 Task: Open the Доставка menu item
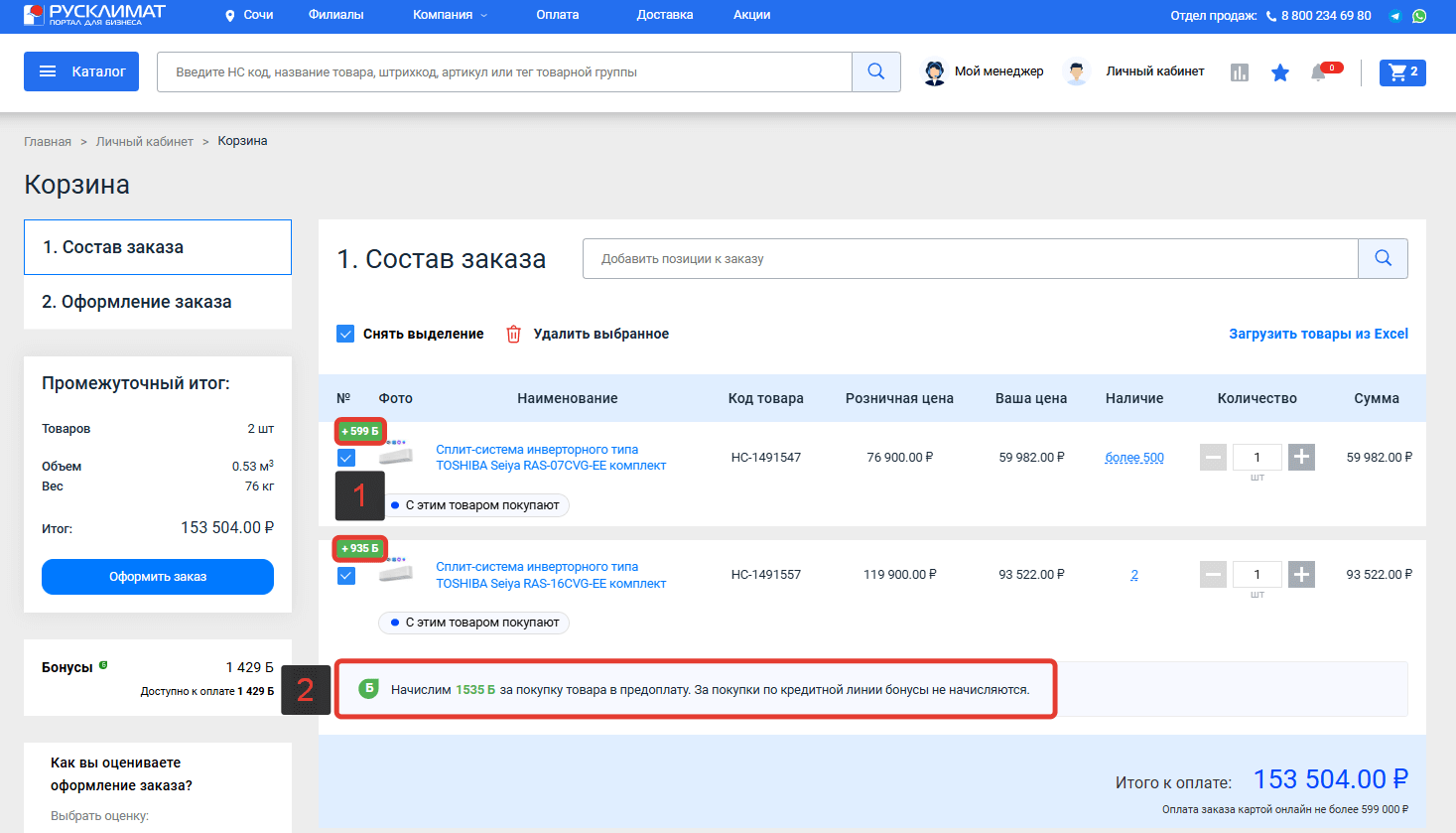tap(665, 15)
